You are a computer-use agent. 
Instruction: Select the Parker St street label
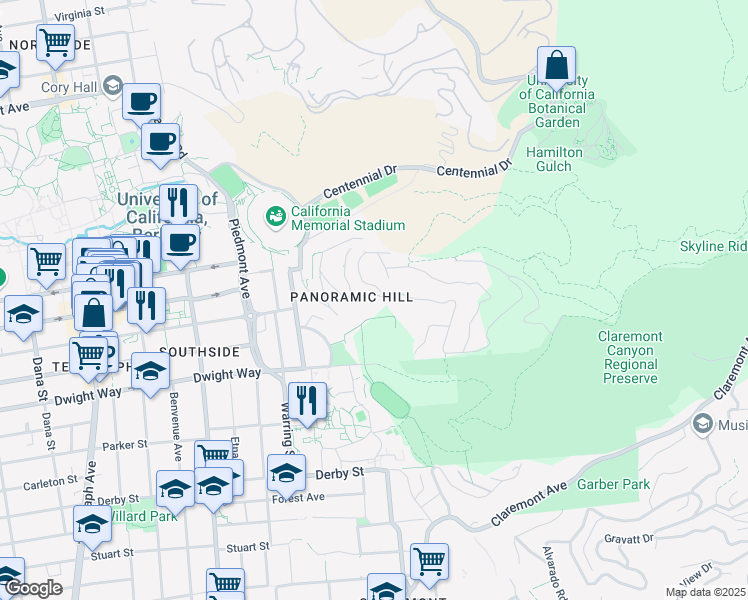click(125, 445)
